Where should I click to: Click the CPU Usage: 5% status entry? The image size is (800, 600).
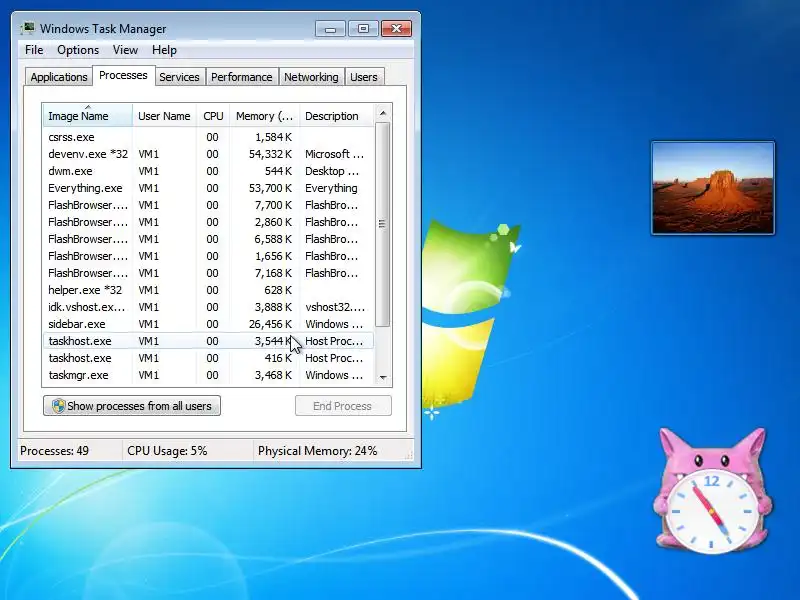click(x=167, y=451)
